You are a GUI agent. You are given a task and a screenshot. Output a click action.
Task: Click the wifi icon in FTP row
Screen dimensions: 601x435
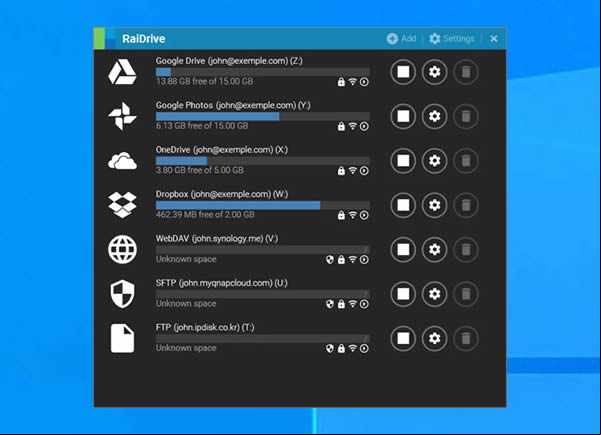[x=353, y=348]
